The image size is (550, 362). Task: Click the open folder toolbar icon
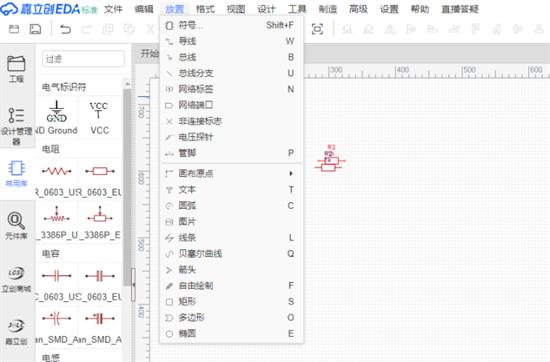click(14, 29)
